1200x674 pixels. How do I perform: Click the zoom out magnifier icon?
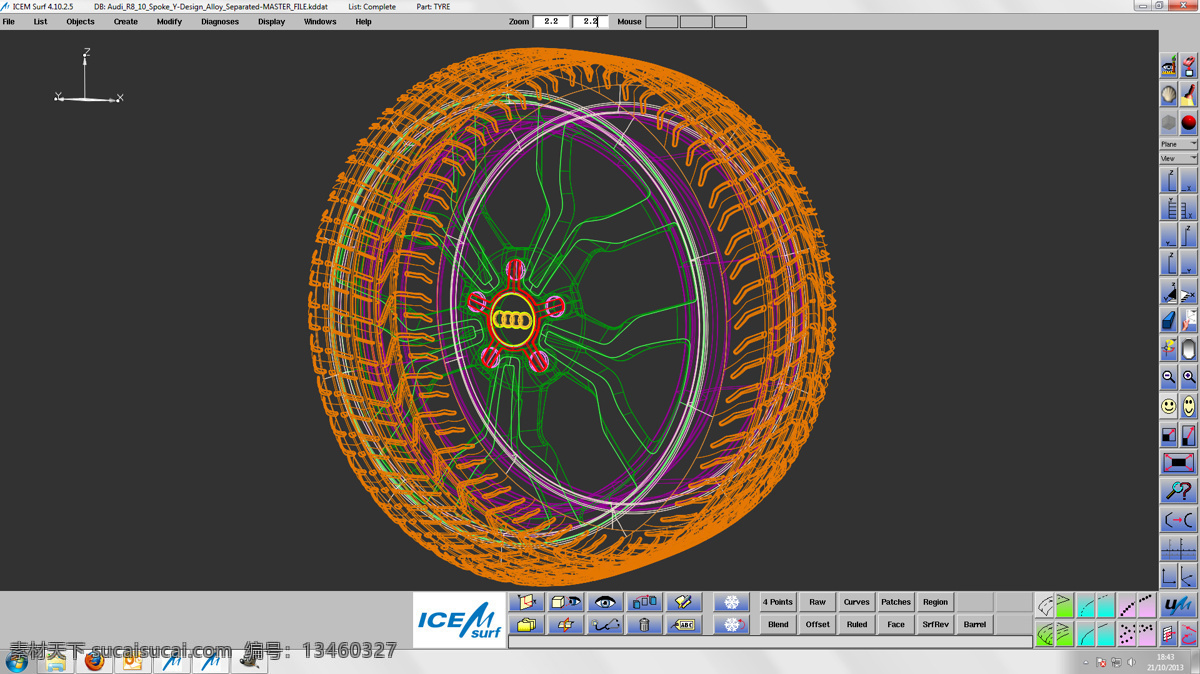click(1168, 378)
